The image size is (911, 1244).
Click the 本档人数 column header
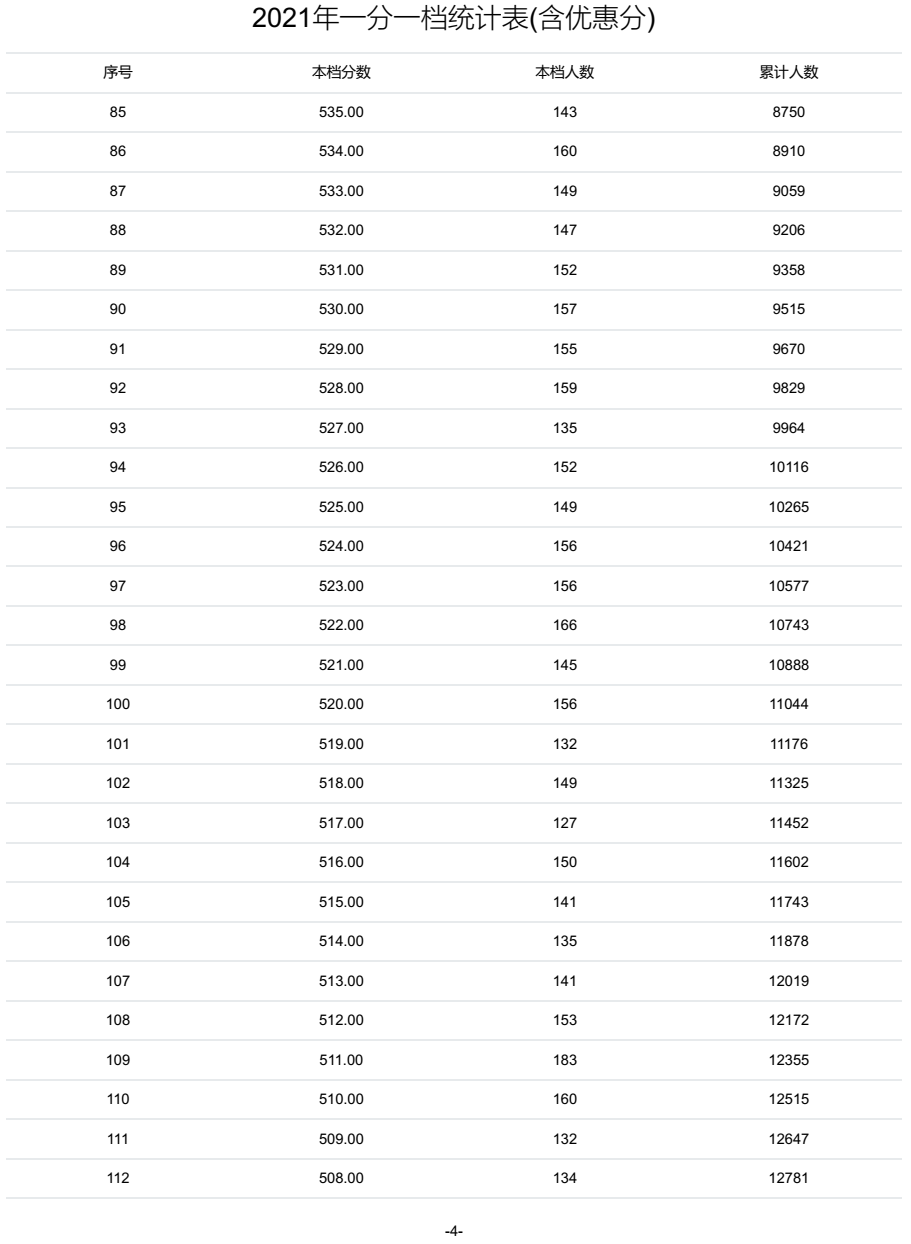tap(565, 72)
